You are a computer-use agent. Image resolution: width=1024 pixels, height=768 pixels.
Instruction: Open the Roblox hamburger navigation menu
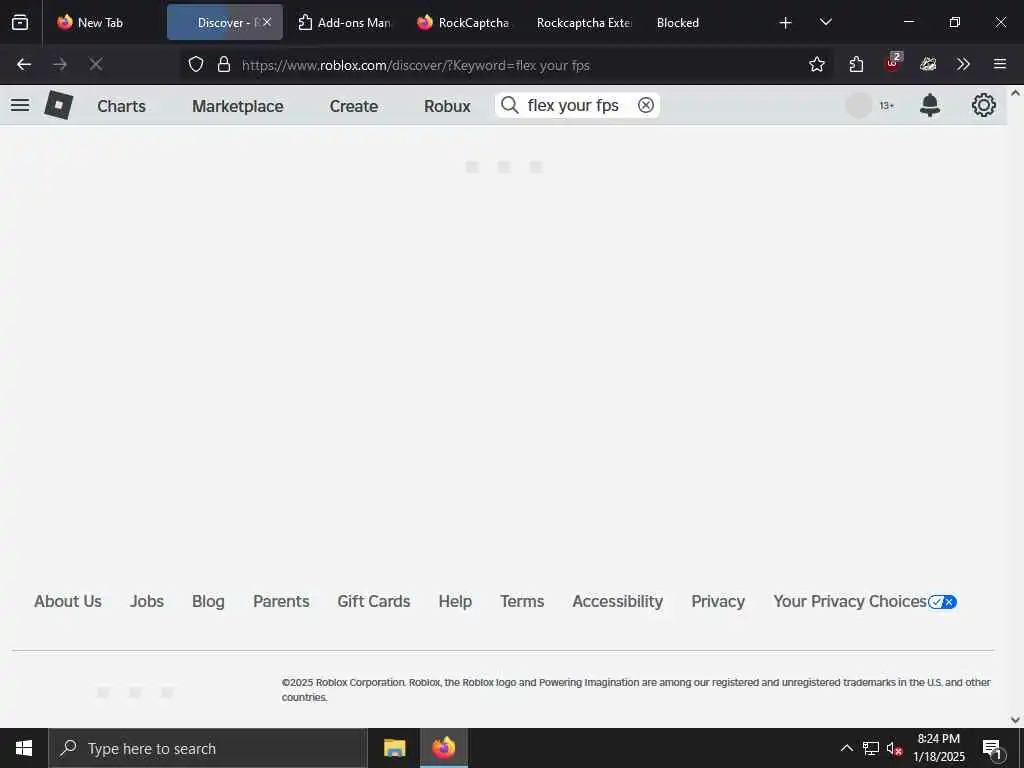pyautogui.click(x=20, y=105)
